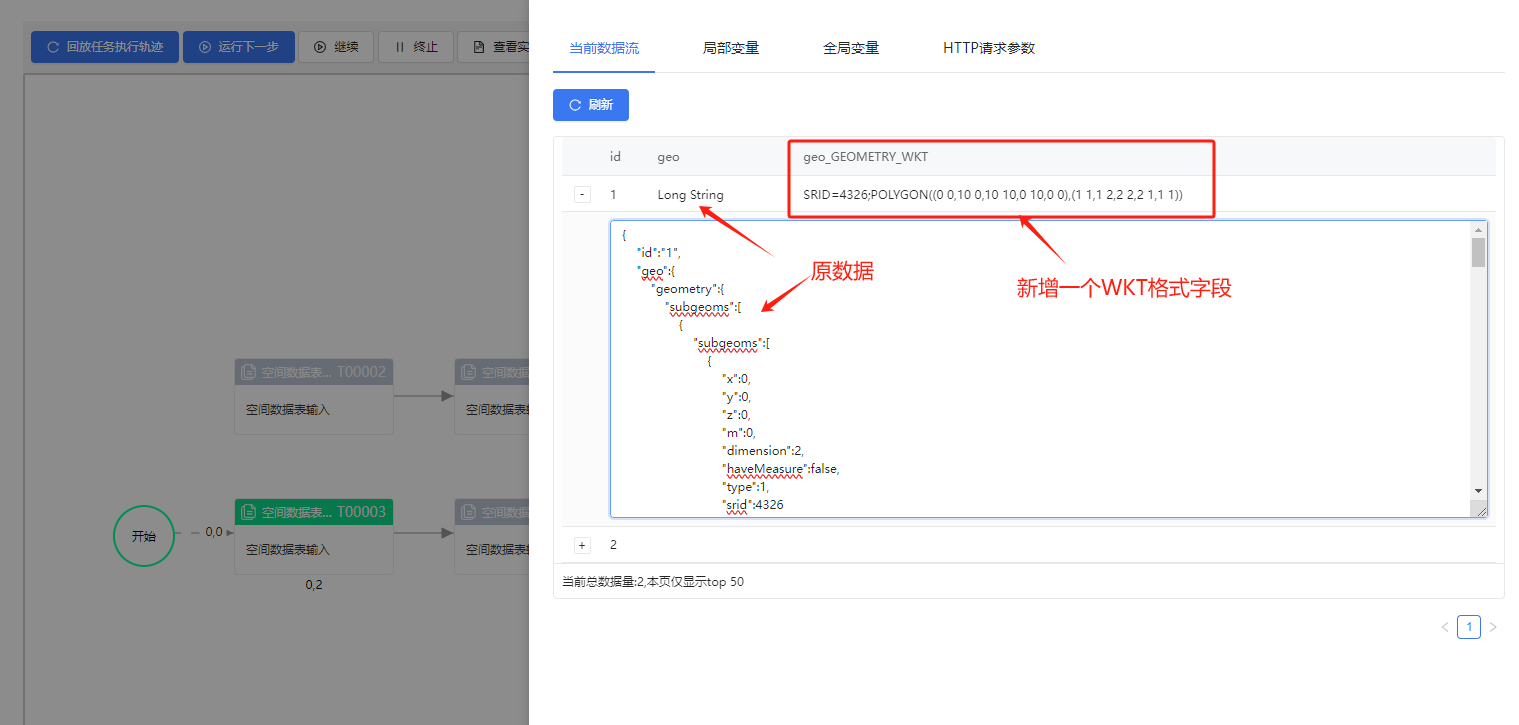The height and width of the screenshot is (725, 1519).
Task: Collapse row 1 using the minus control
Action: point(582,194)
